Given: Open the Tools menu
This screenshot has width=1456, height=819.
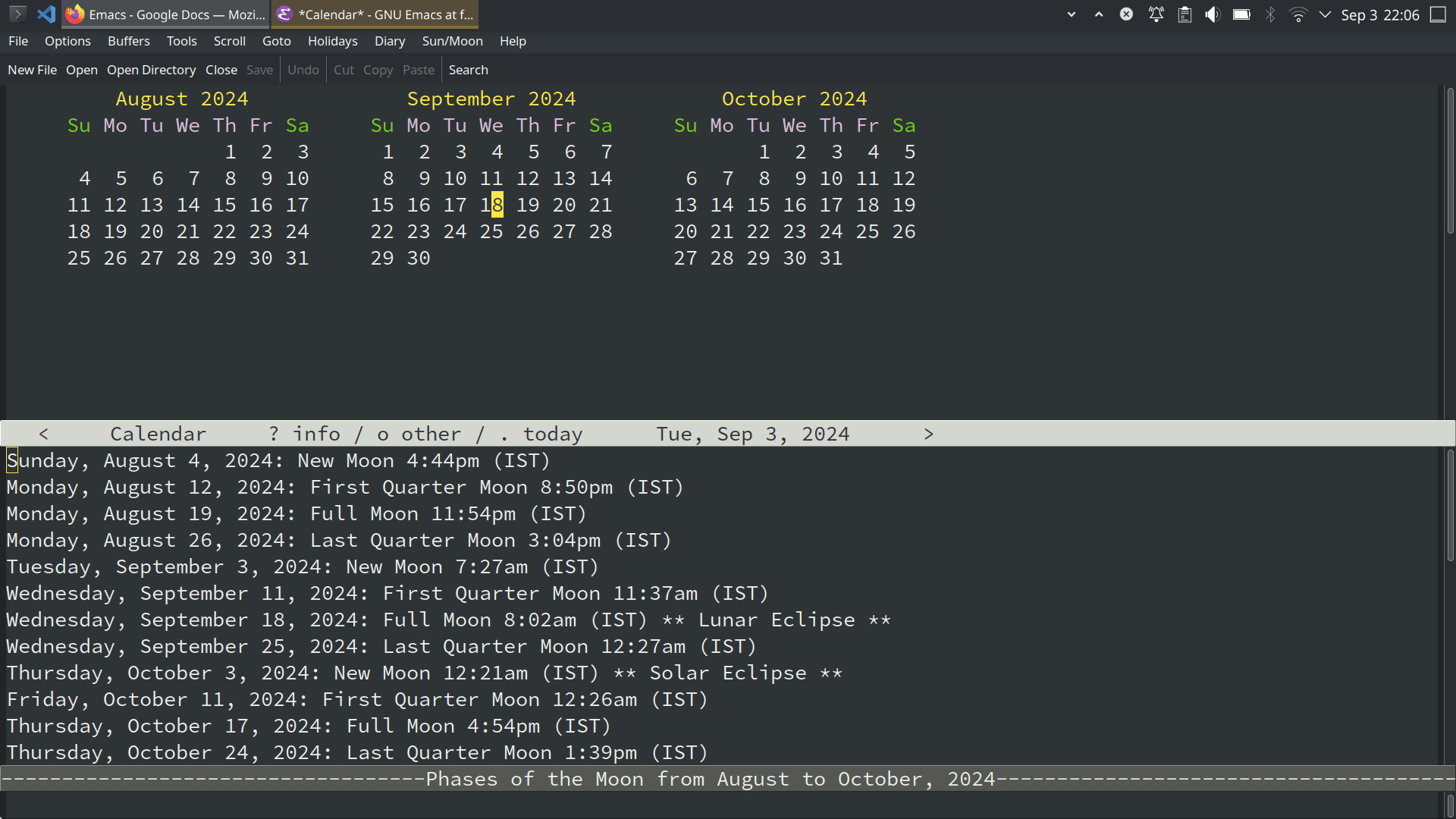Looking at the screenshot, I should [x=180, y=41].
